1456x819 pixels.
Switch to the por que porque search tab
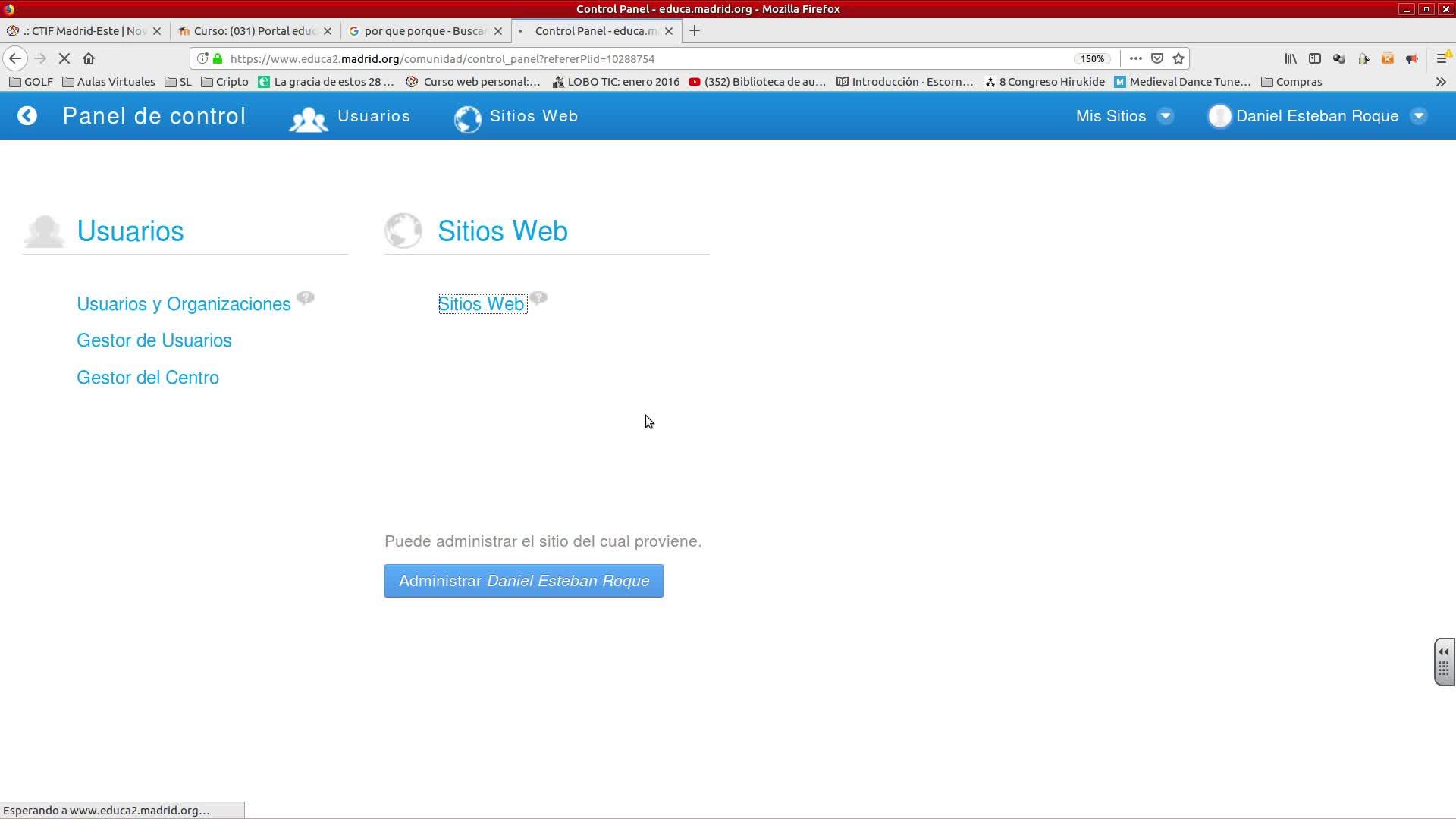pyautogui.click(x=425, y=31)
